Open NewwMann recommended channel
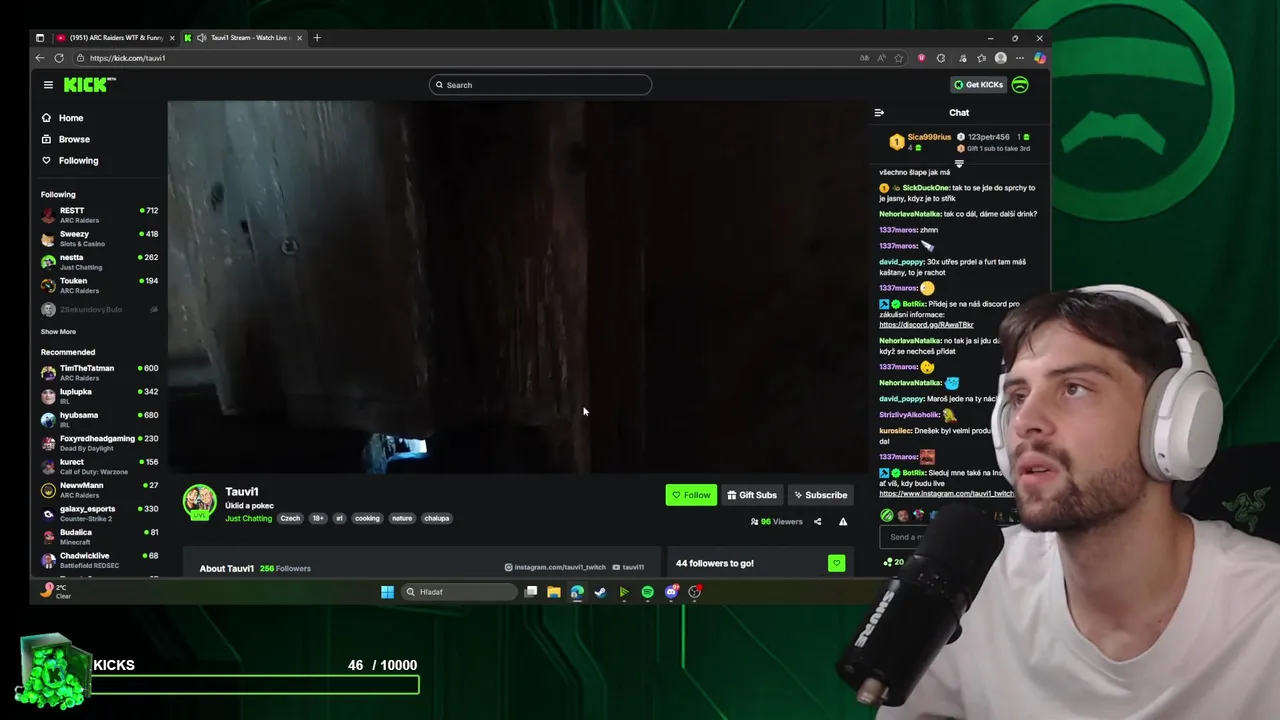Image resolution: width=1280 pixels, height=720 pixels. click(99, 490)
